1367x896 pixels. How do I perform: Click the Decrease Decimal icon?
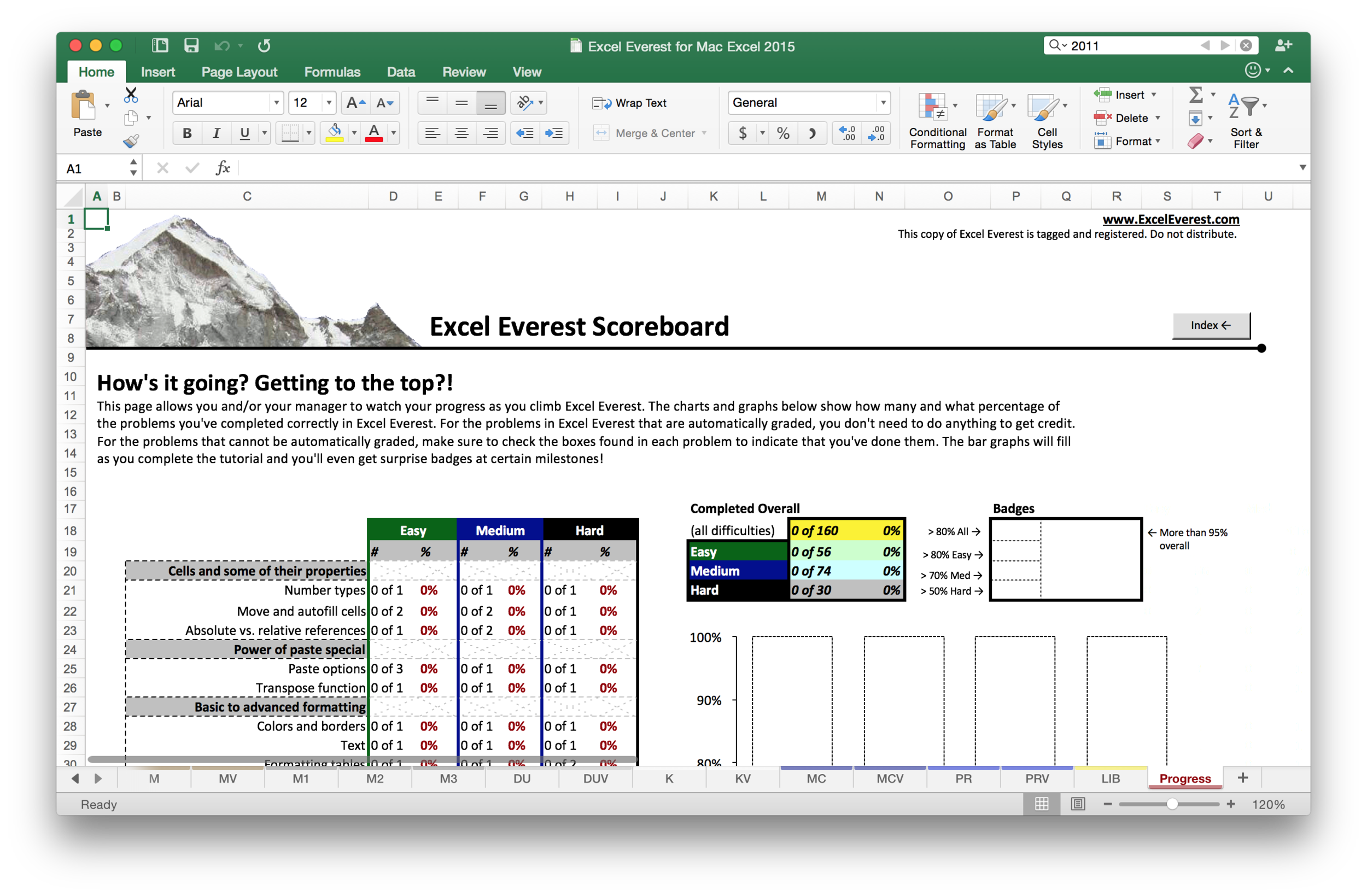(876, 133)
